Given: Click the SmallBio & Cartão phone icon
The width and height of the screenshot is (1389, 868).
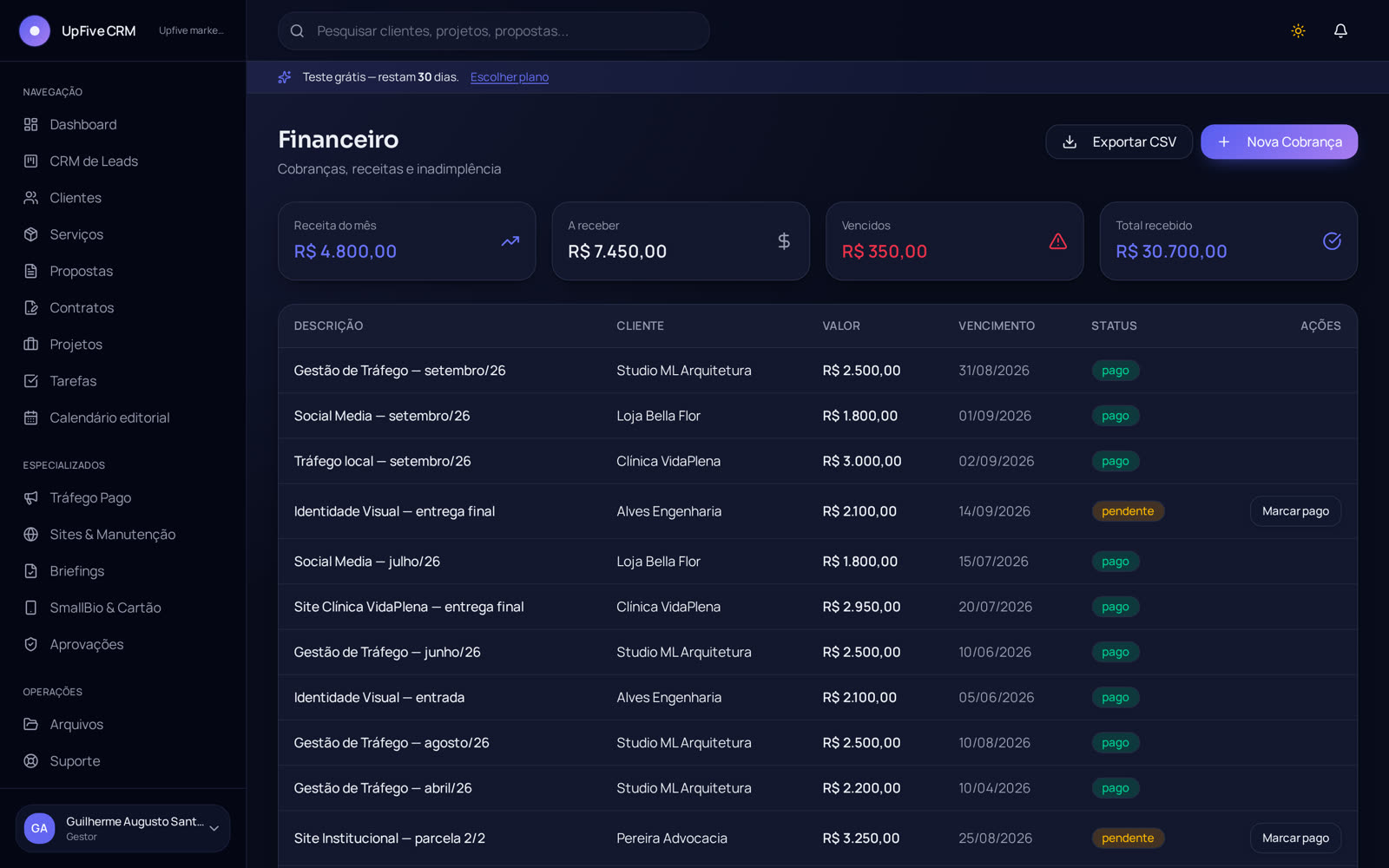Looking at the screenshot, I should tap(31, 608).
